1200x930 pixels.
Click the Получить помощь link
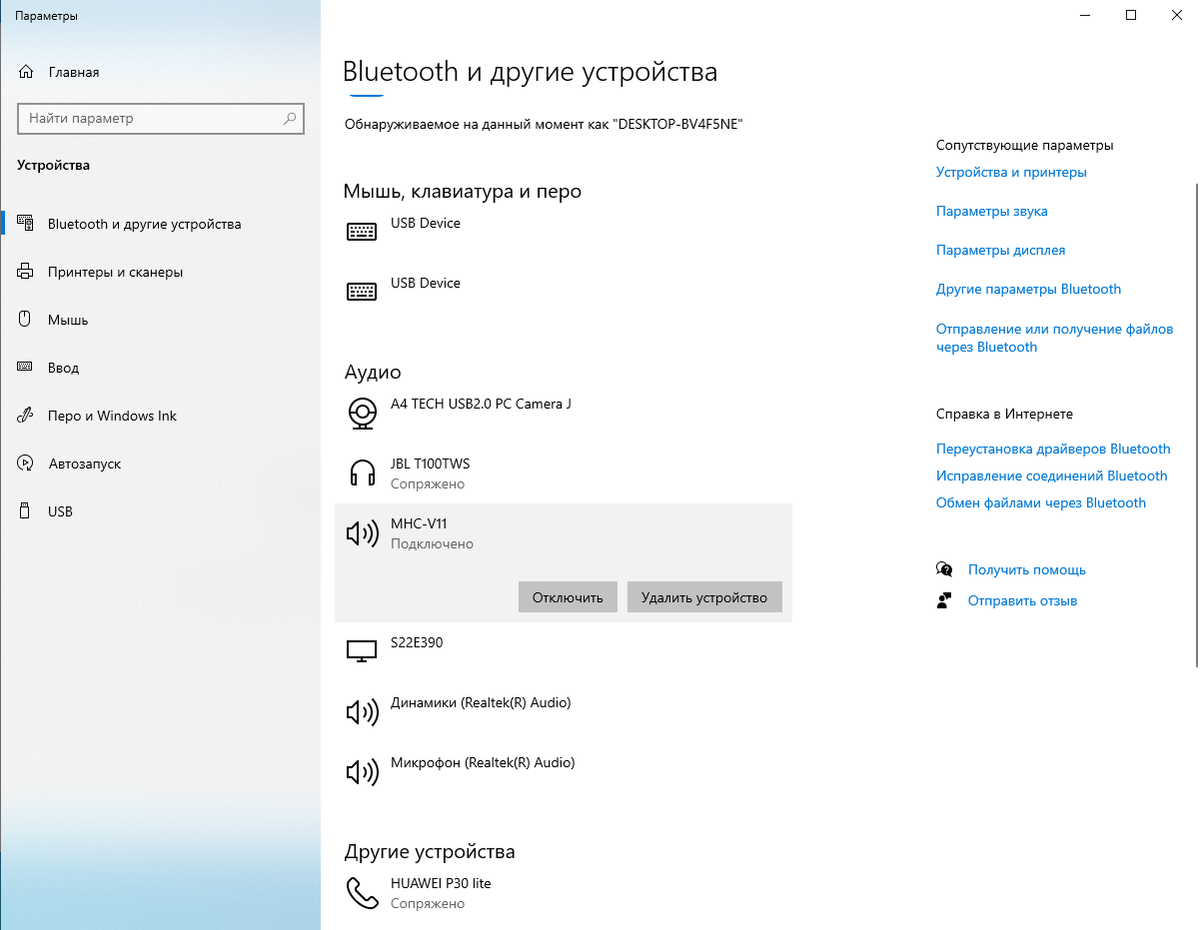tap(1026, 570)
